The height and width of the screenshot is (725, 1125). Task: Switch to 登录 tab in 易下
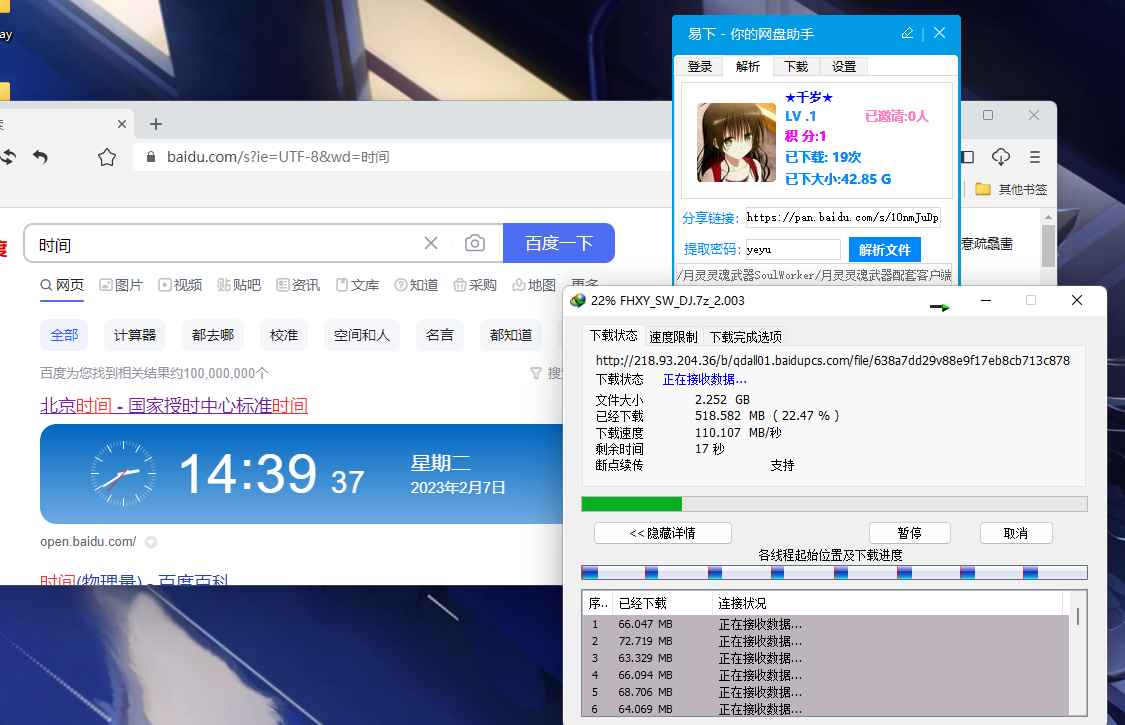[700, 67]
